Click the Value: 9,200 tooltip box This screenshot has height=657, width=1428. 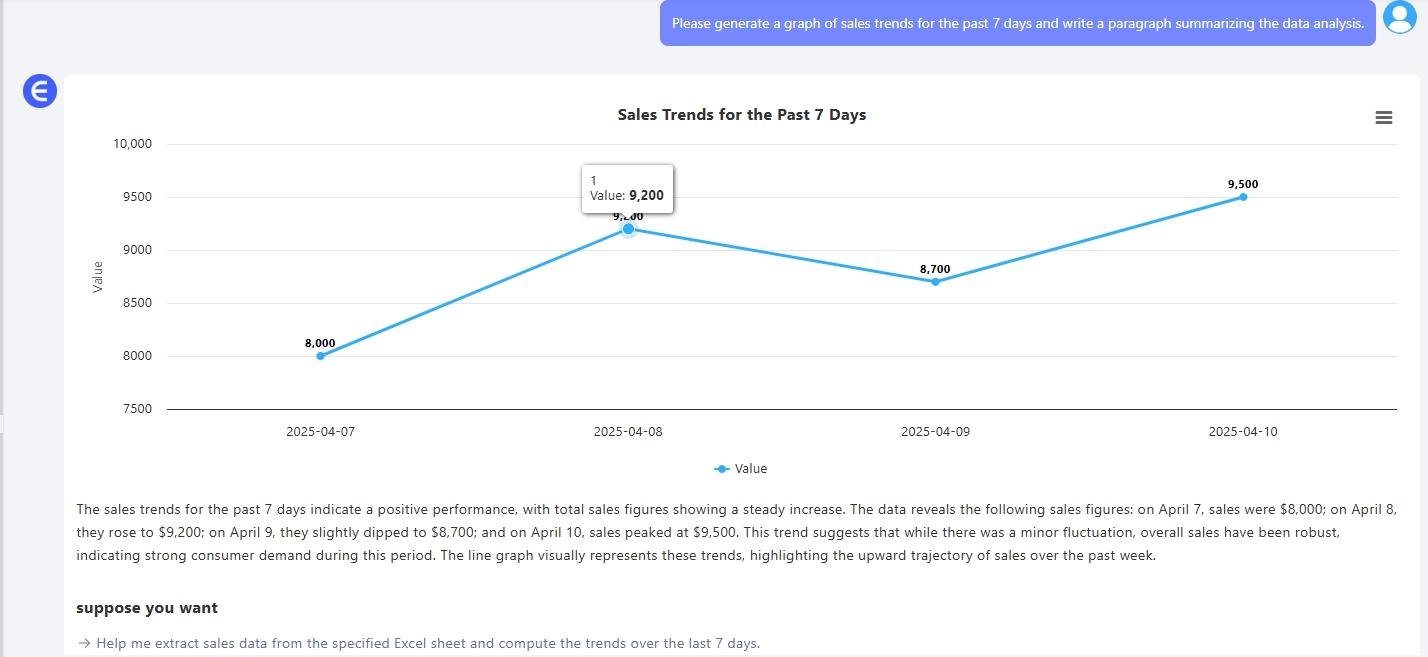click(627, 188)
